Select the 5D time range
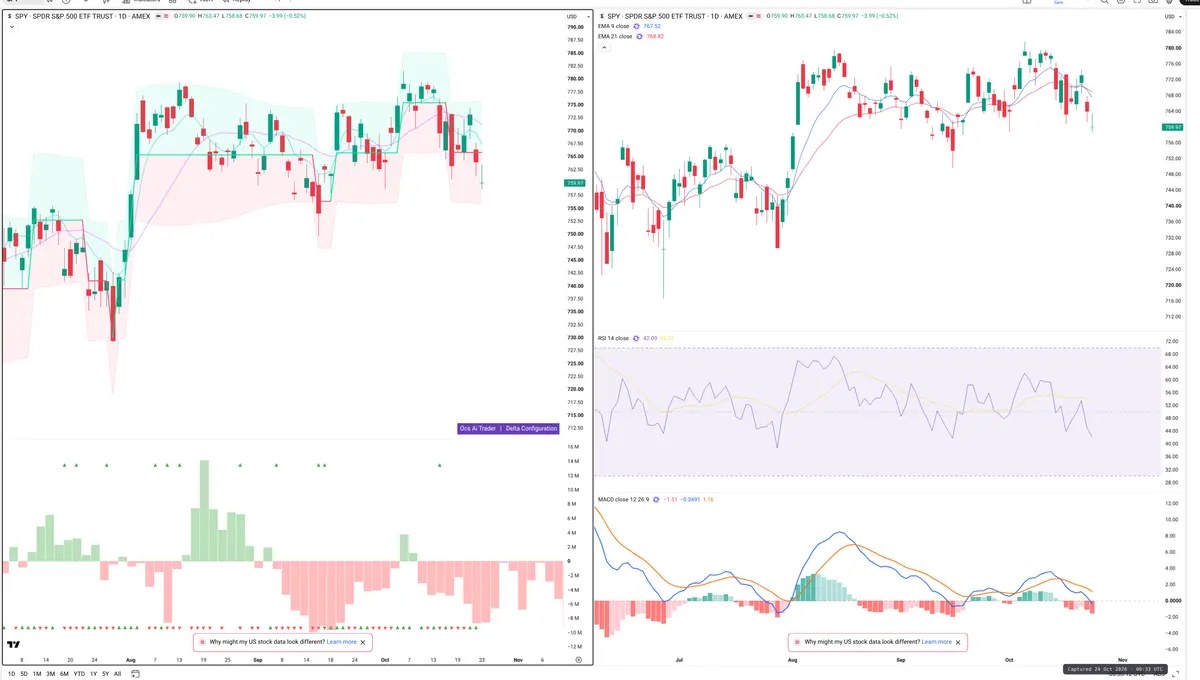This screenshot has width=1200, height=680. pyautogui.click(x=24, y=674)
